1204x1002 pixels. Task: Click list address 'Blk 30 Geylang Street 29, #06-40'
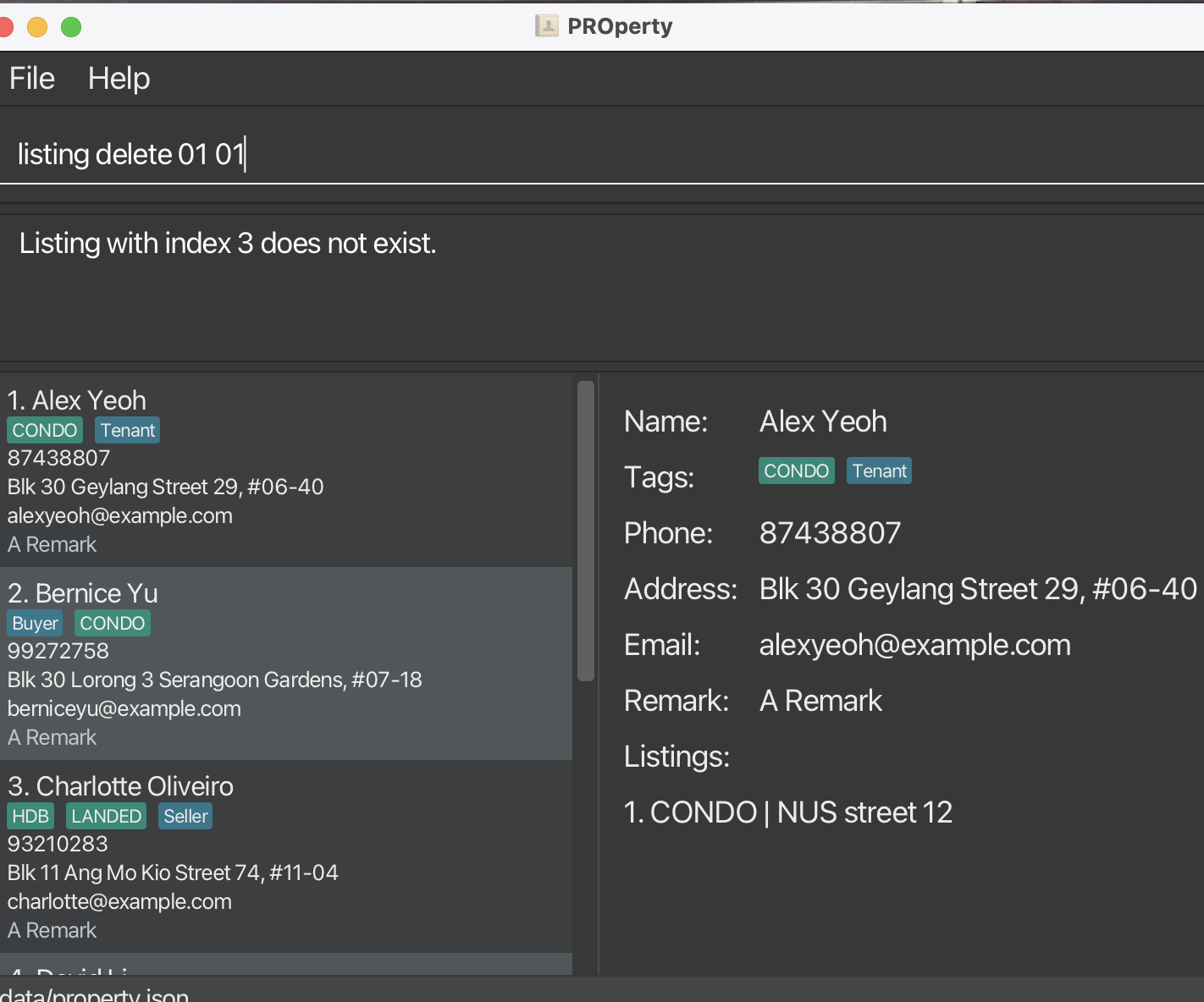165,487
